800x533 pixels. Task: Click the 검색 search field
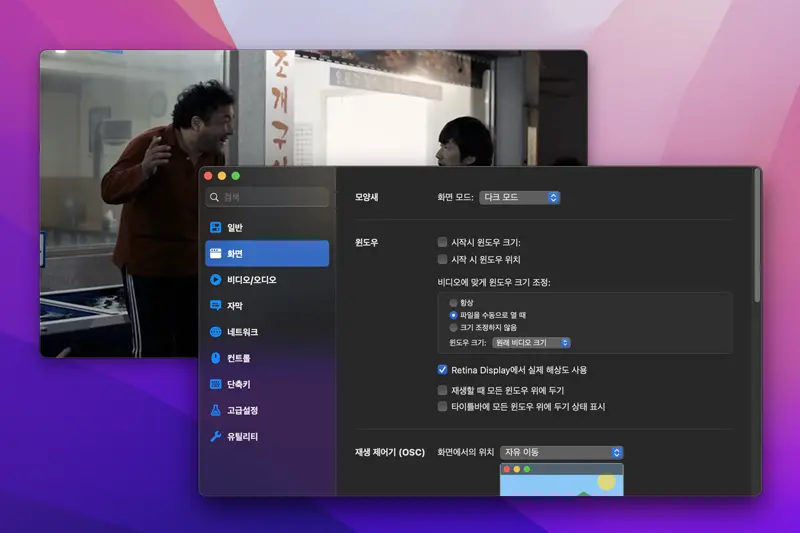(267, 198)
